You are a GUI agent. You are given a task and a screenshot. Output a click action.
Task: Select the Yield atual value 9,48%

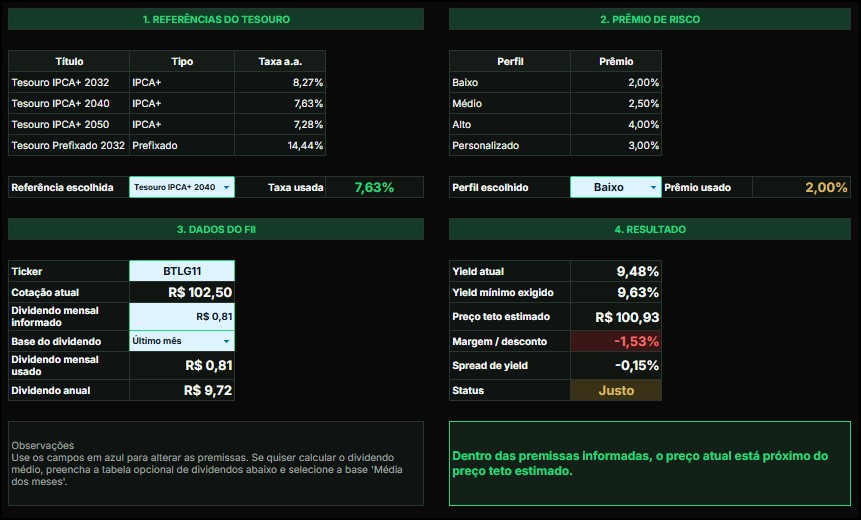pos(616,271)
